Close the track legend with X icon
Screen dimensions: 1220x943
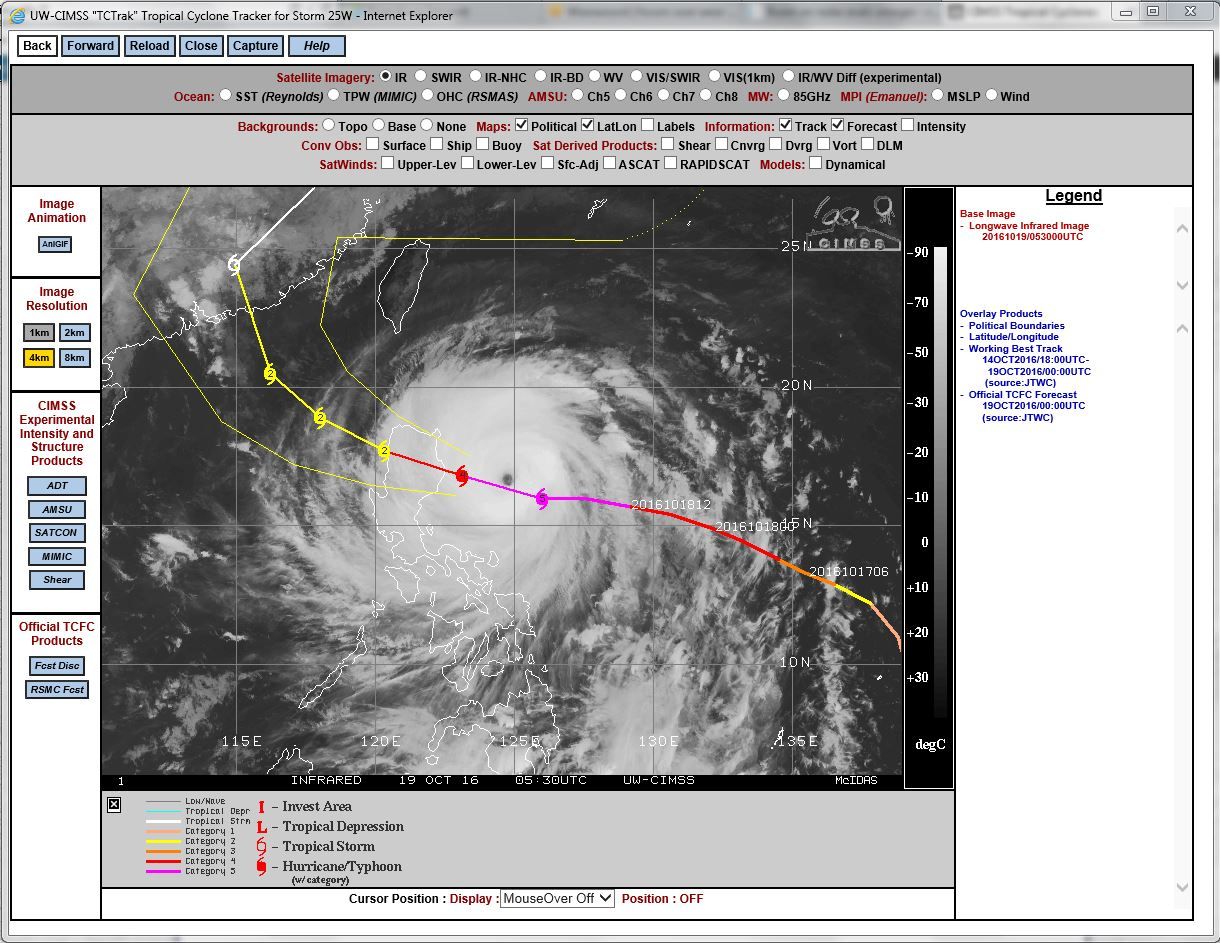114,804
